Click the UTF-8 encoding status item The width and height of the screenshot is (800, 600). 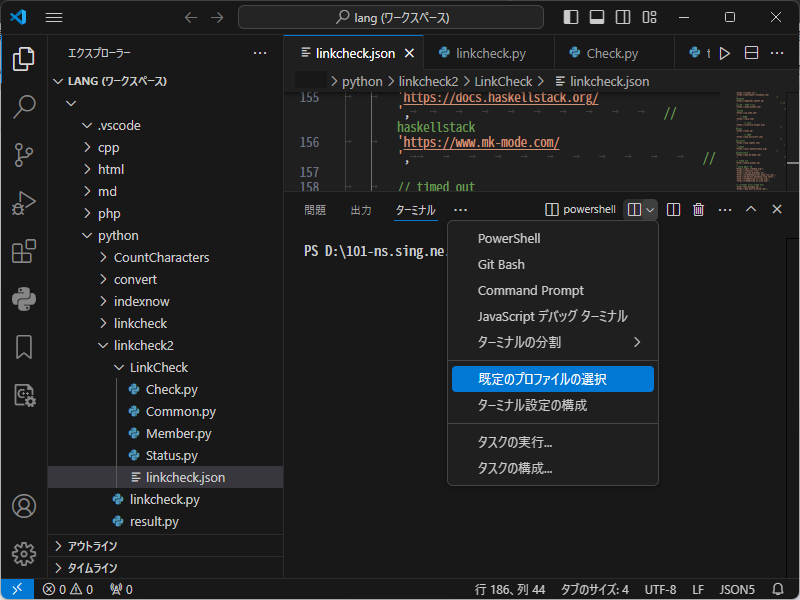pos(660,589)
